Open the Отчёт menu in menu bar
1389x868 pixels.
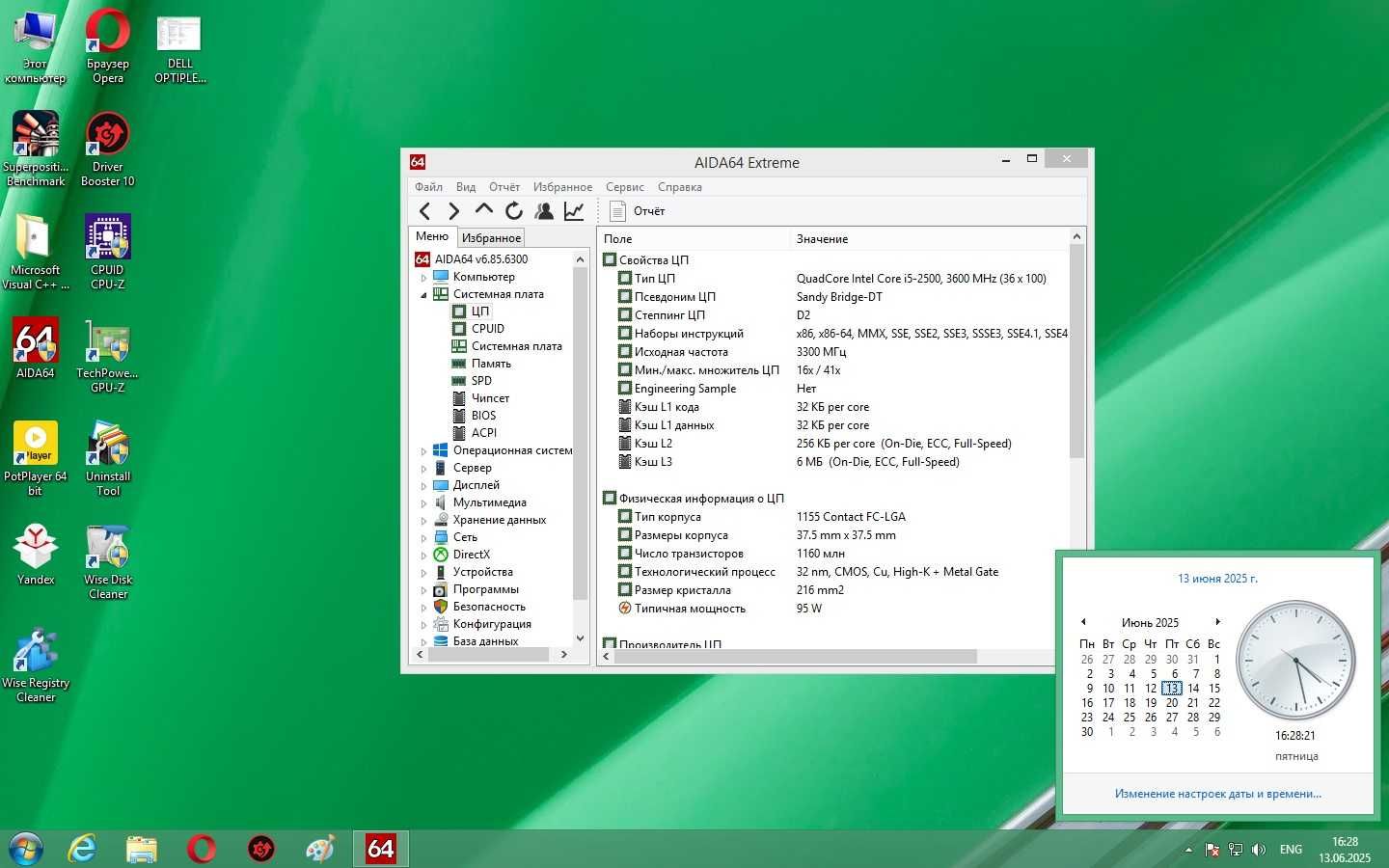click(x=504, y=187)
